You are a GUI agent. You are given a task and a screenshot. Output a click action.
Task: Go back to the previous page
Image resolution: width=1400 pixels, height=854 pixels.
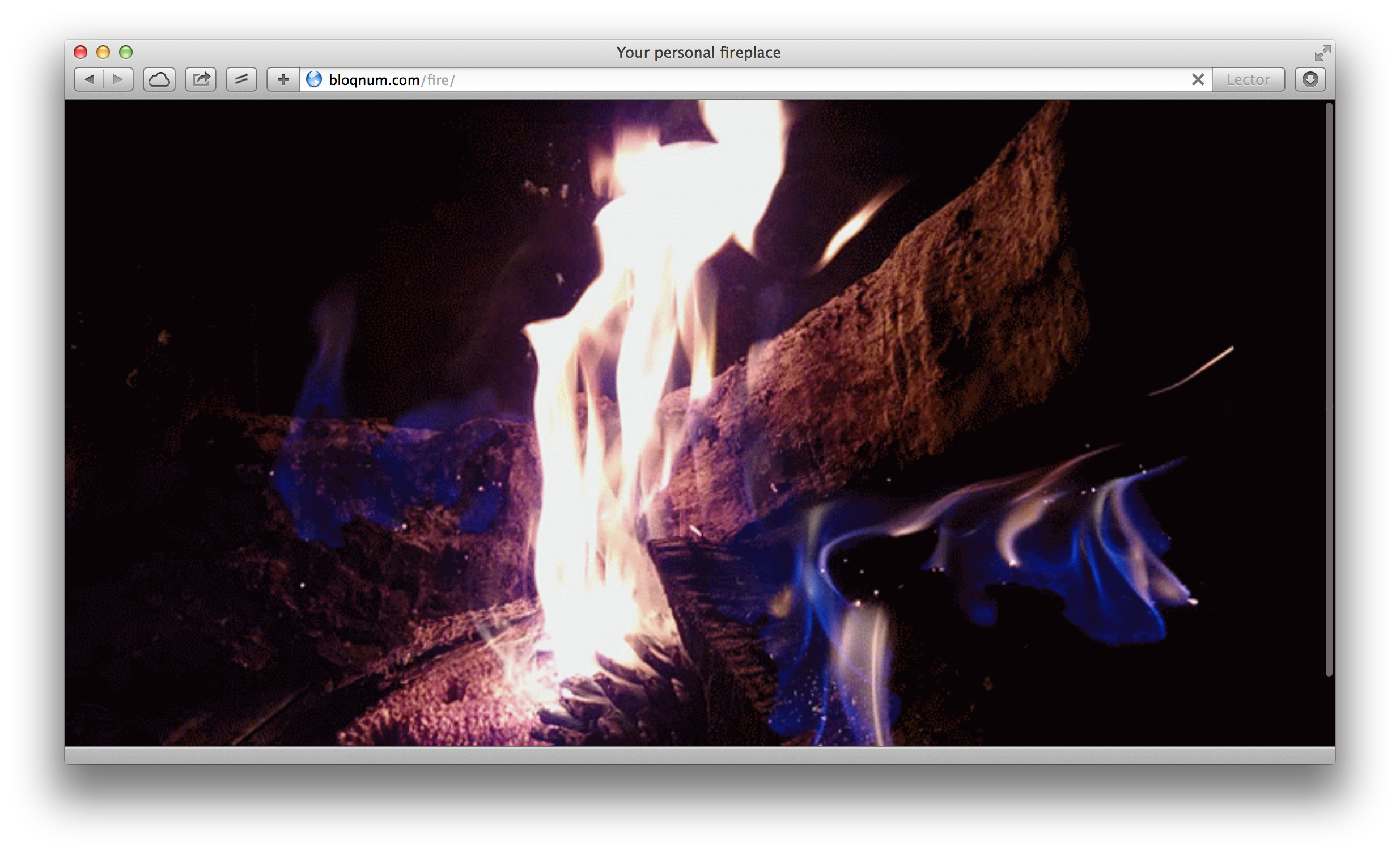[89, 79]
